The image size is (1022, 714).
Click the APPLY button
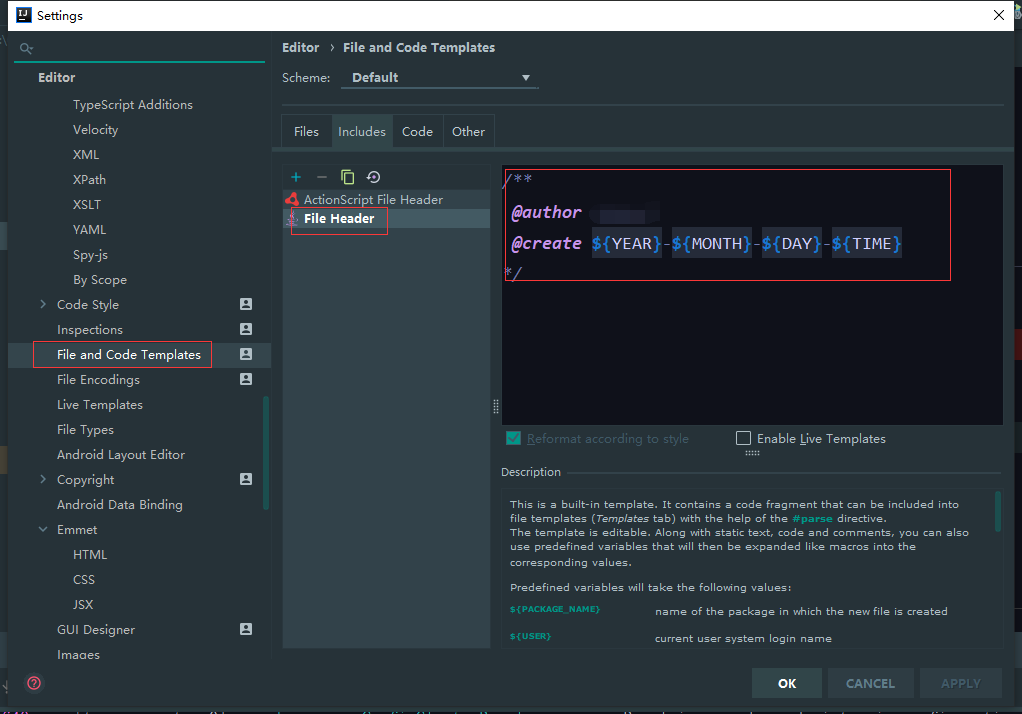[x=961, y=683]
